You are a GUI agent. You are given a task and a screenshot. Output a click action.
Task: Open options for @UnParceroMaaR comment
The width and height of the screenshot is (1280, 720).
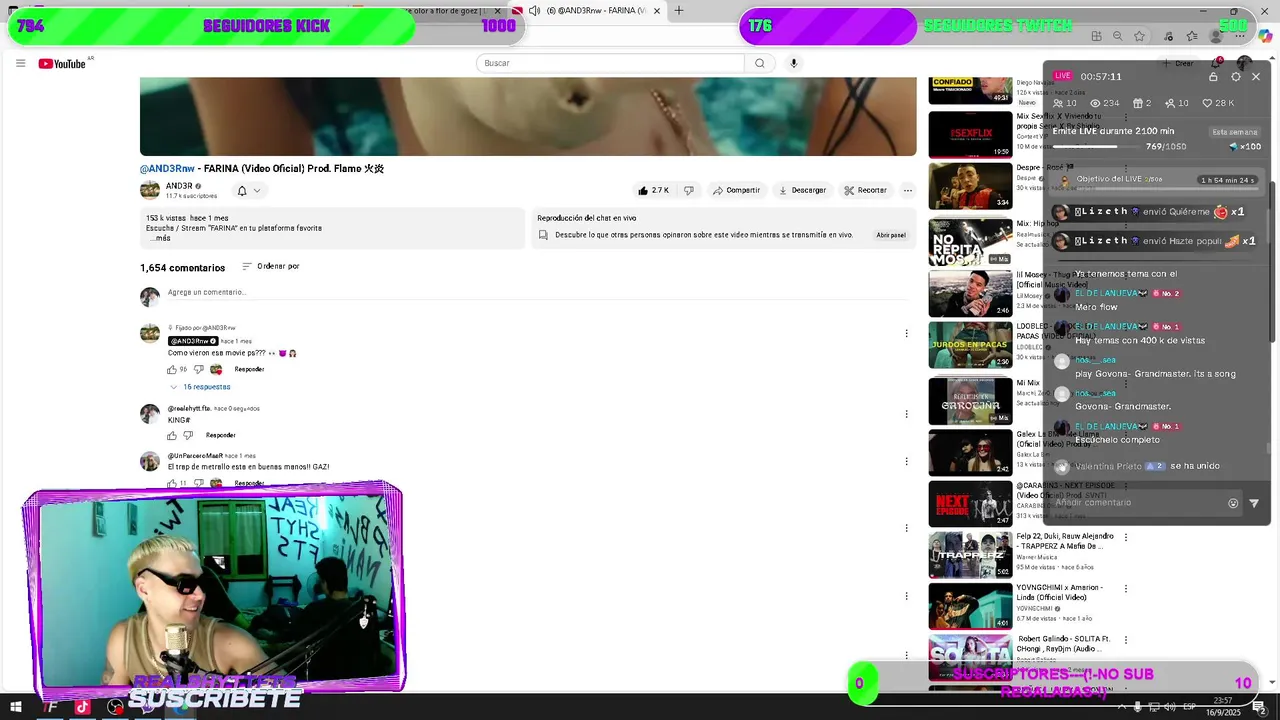907,462
